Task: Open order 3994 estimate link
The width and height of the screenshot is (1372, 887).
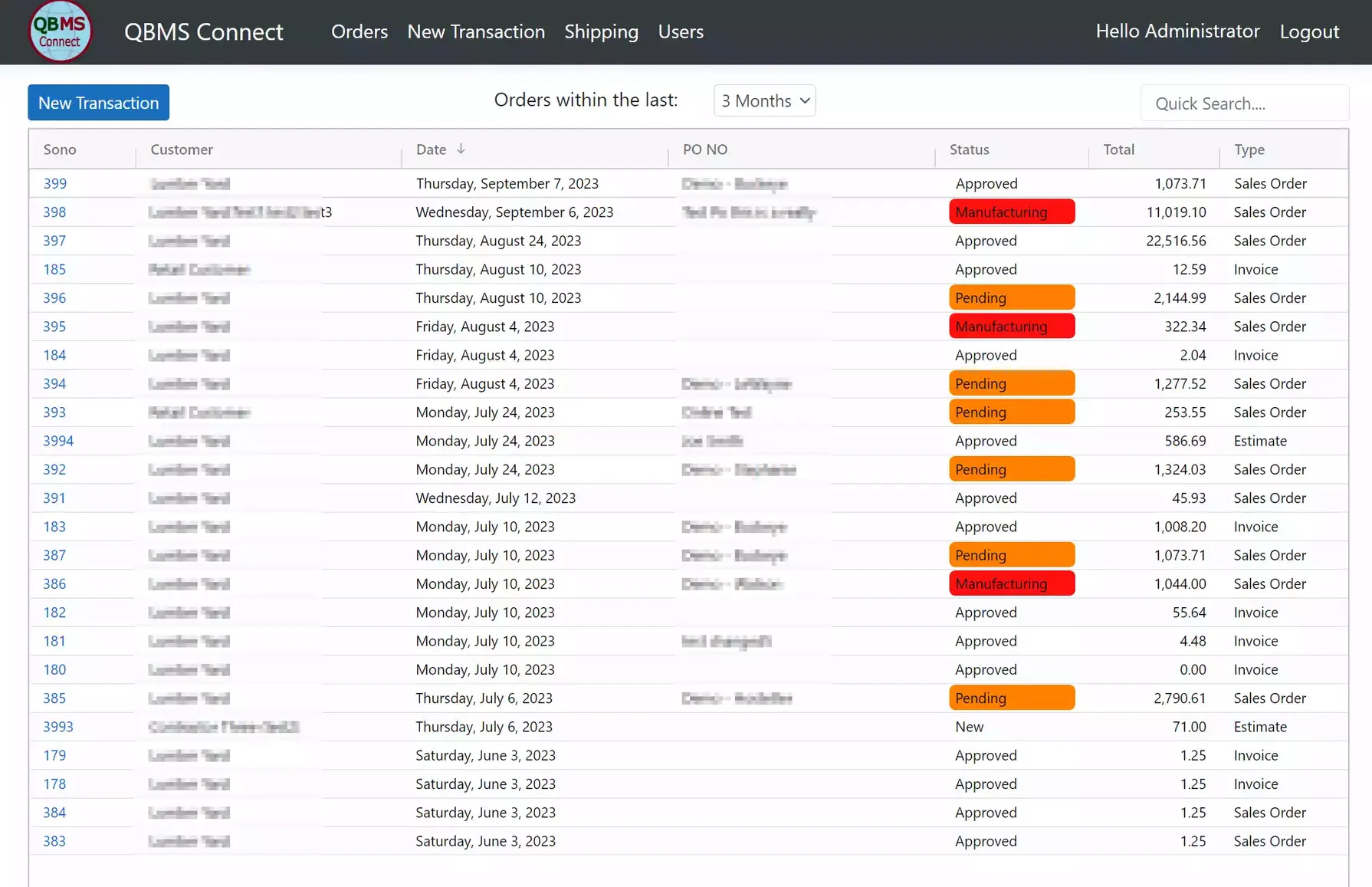Action: coord(58,441)
